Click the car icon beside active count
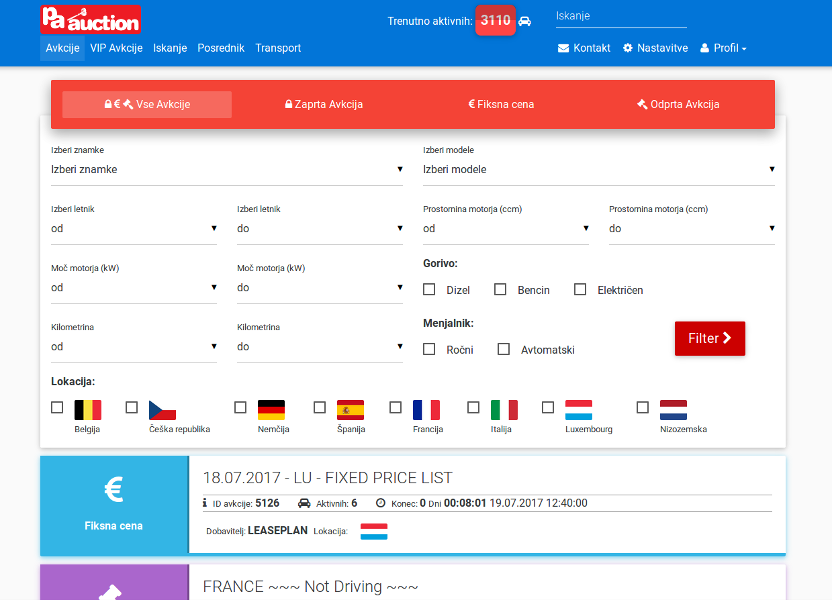 pos(525,21)
